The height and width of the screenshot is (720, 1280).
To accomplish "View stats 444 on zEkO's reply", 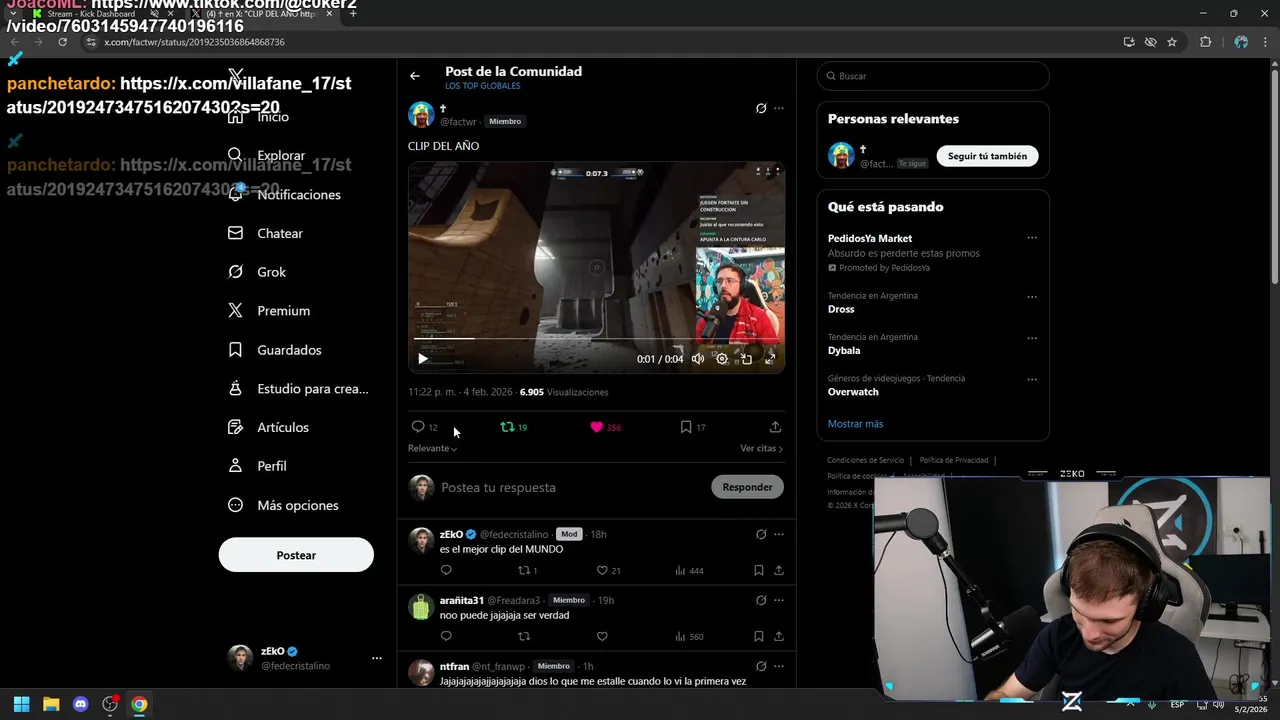I will pyautogui.click(x=689, y=570).
